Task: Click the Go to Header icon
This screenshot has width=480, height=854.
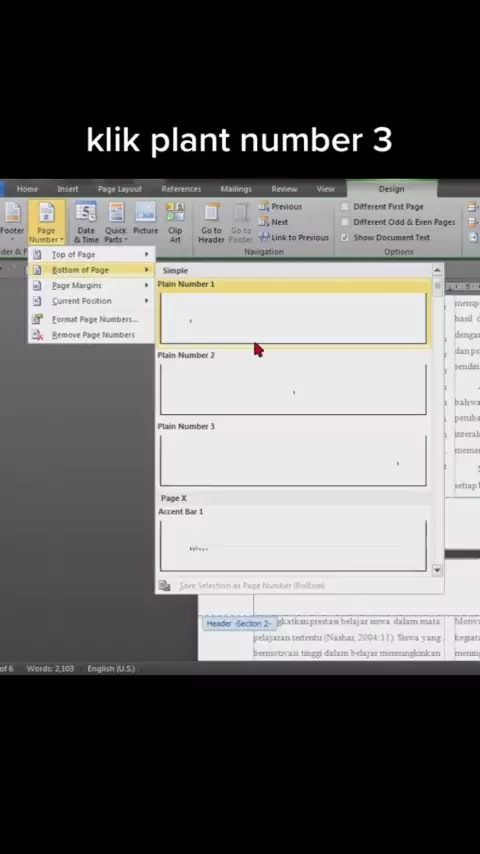Action: tap(211, 222)
